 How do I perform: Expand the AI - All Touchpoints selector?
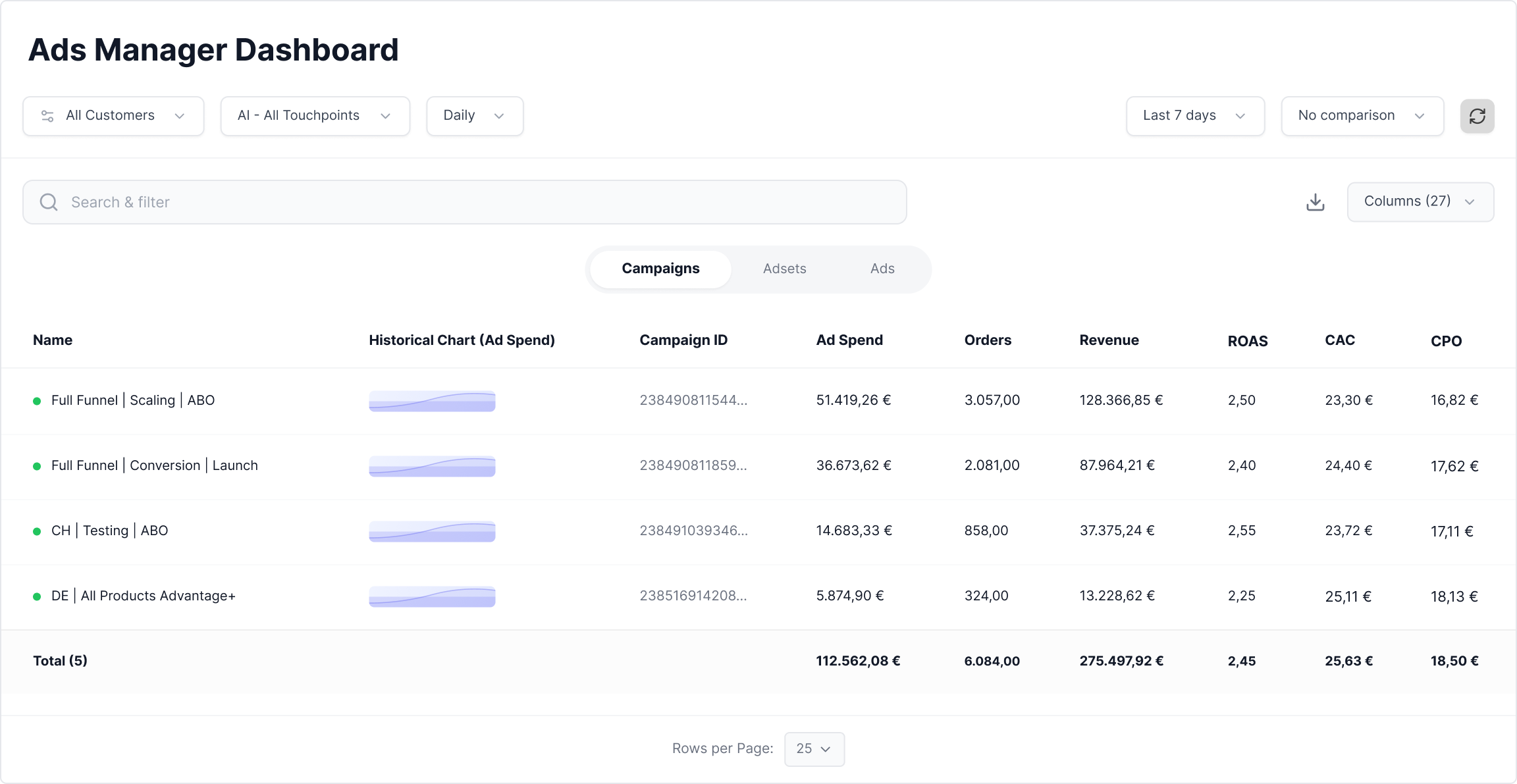point(315,117)
